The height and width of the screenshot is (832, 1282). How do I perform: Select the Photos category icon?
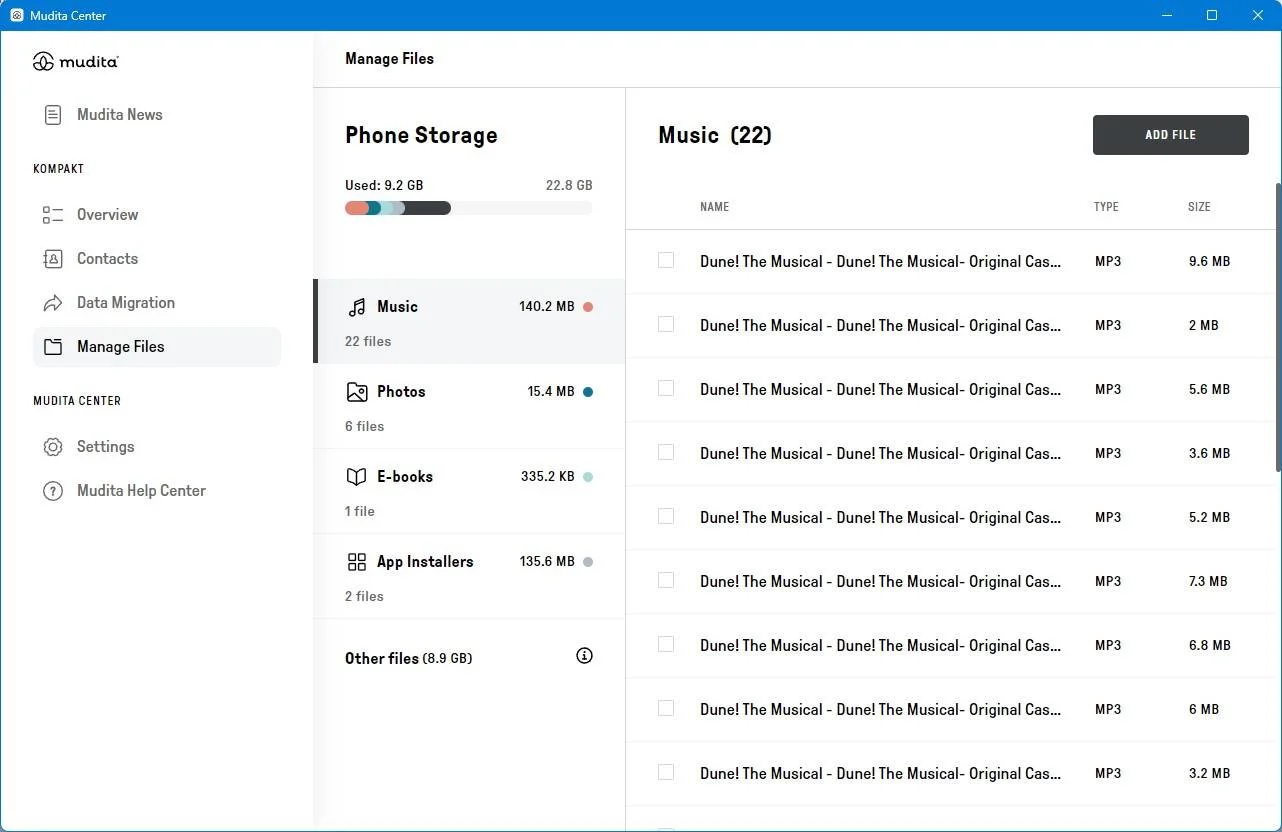[x=357, y=391]
